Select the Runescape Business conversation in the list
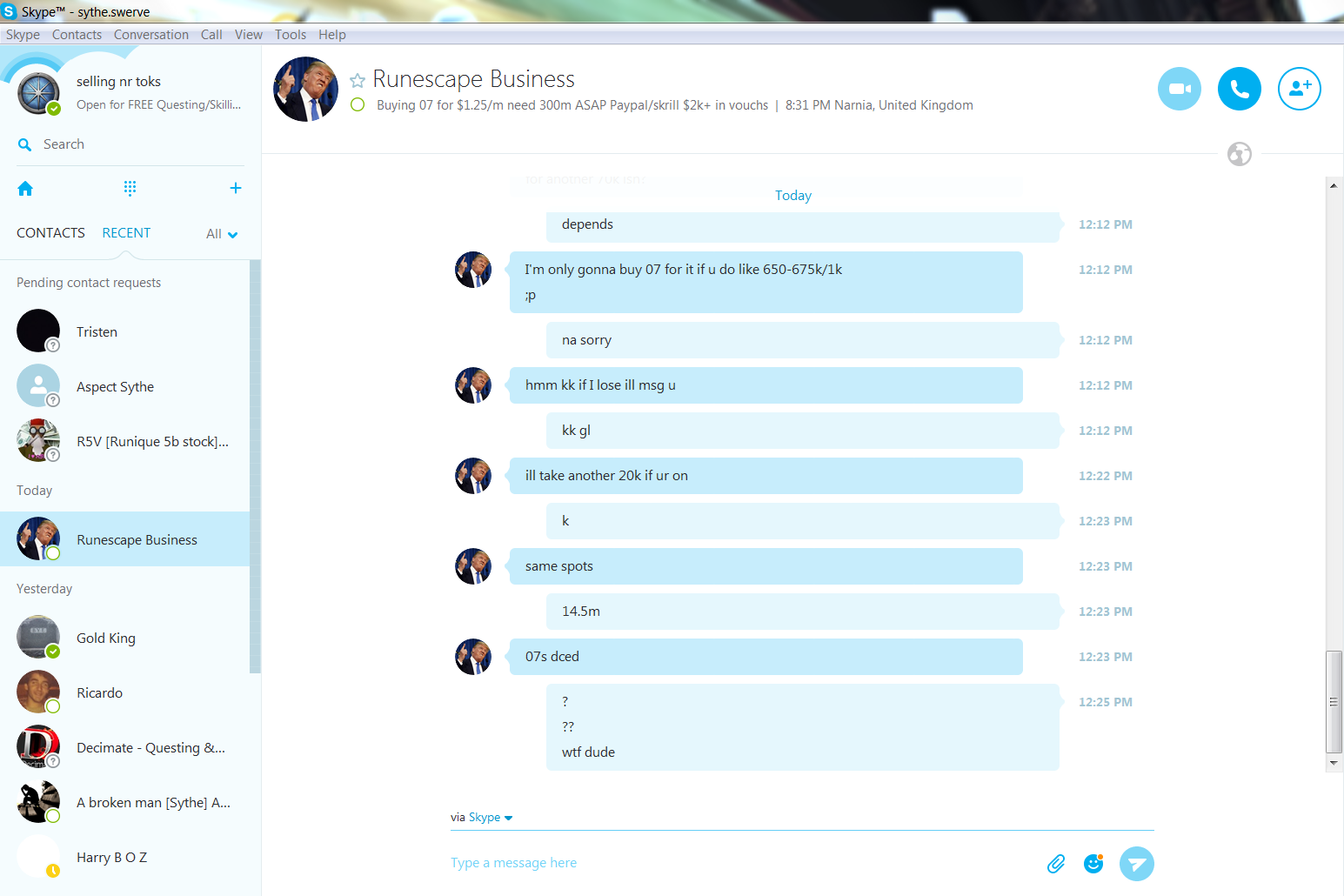This screenshot has width=1344, height=896. (x=124, y=539)
